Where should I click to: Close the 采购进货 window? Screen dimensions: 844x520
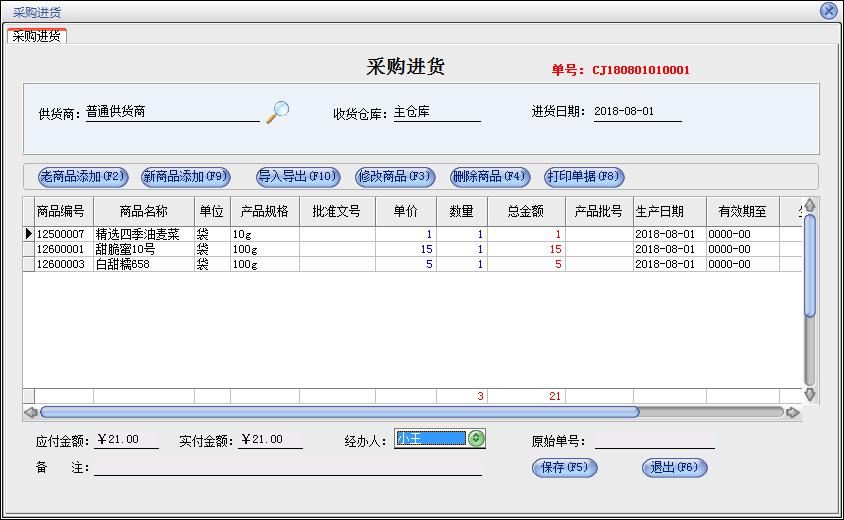pyautogui.click(x=828, y=11)
